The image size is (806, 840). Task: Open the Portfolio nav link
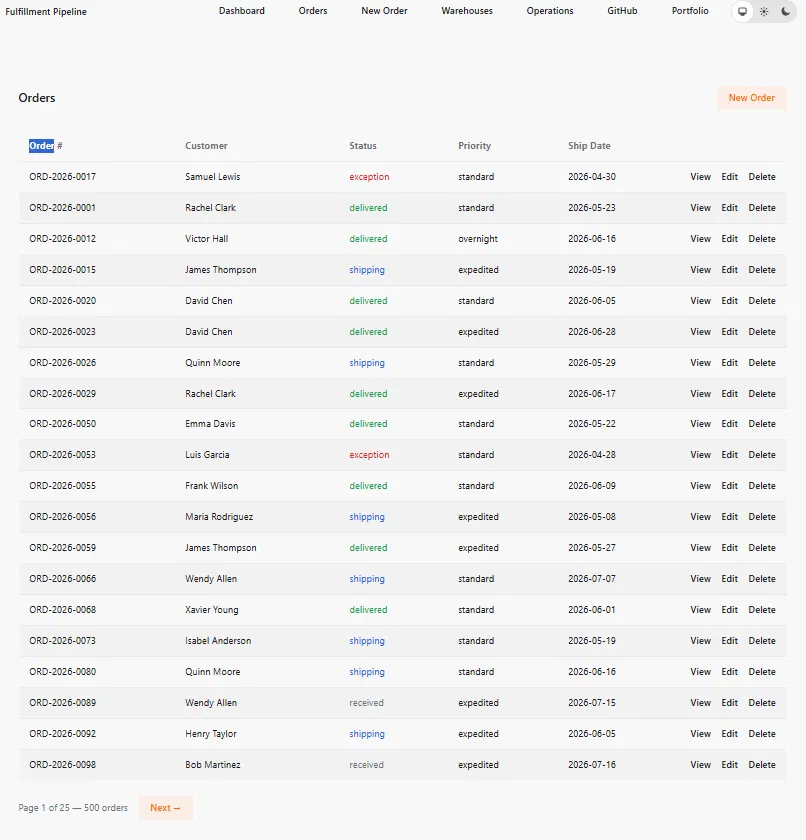[x=690, y=11]
